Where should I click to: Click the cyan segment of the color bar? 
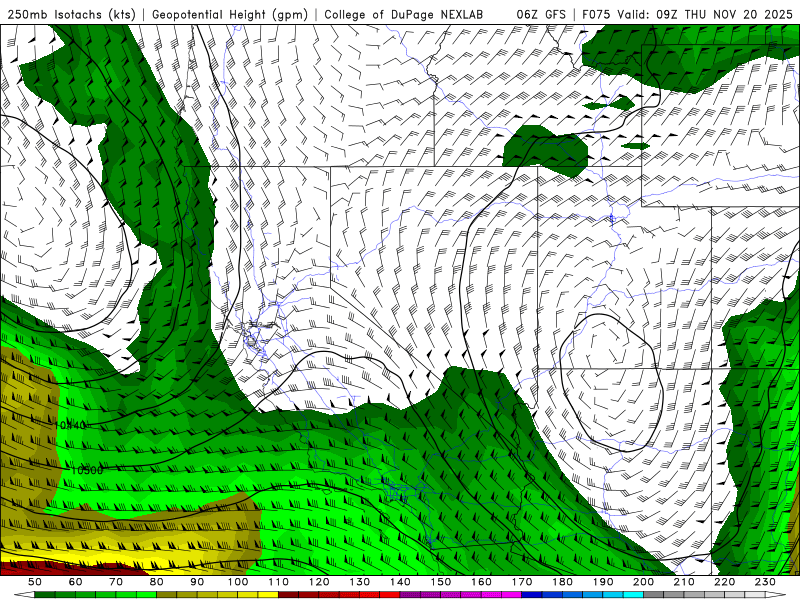633,595
